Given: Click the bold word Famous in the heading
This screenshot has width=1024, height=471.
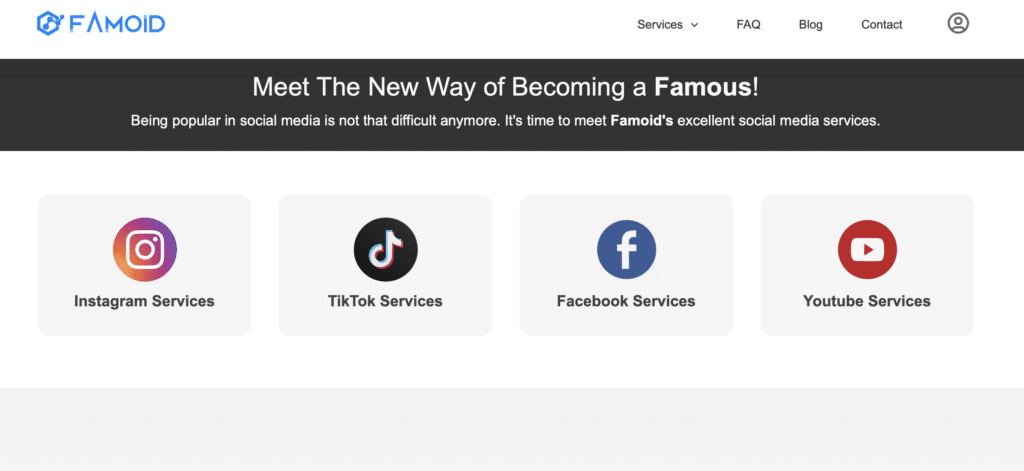Looking at the screenshot, I should pyautogui.click(x=703, y=87).
